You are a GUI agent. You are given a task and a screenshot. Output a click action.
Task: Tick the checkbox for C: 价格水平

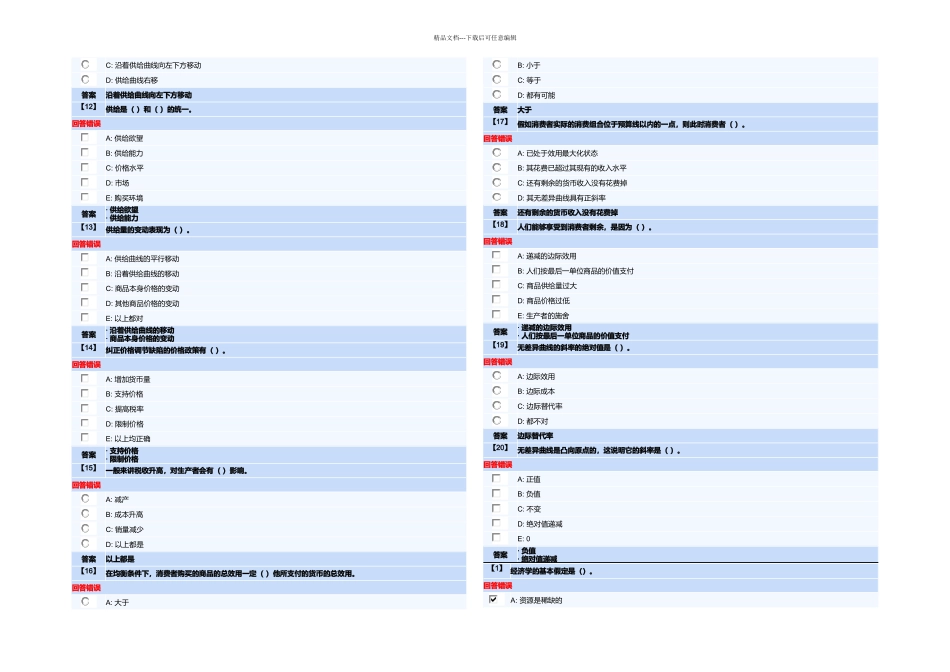(85, 167)
